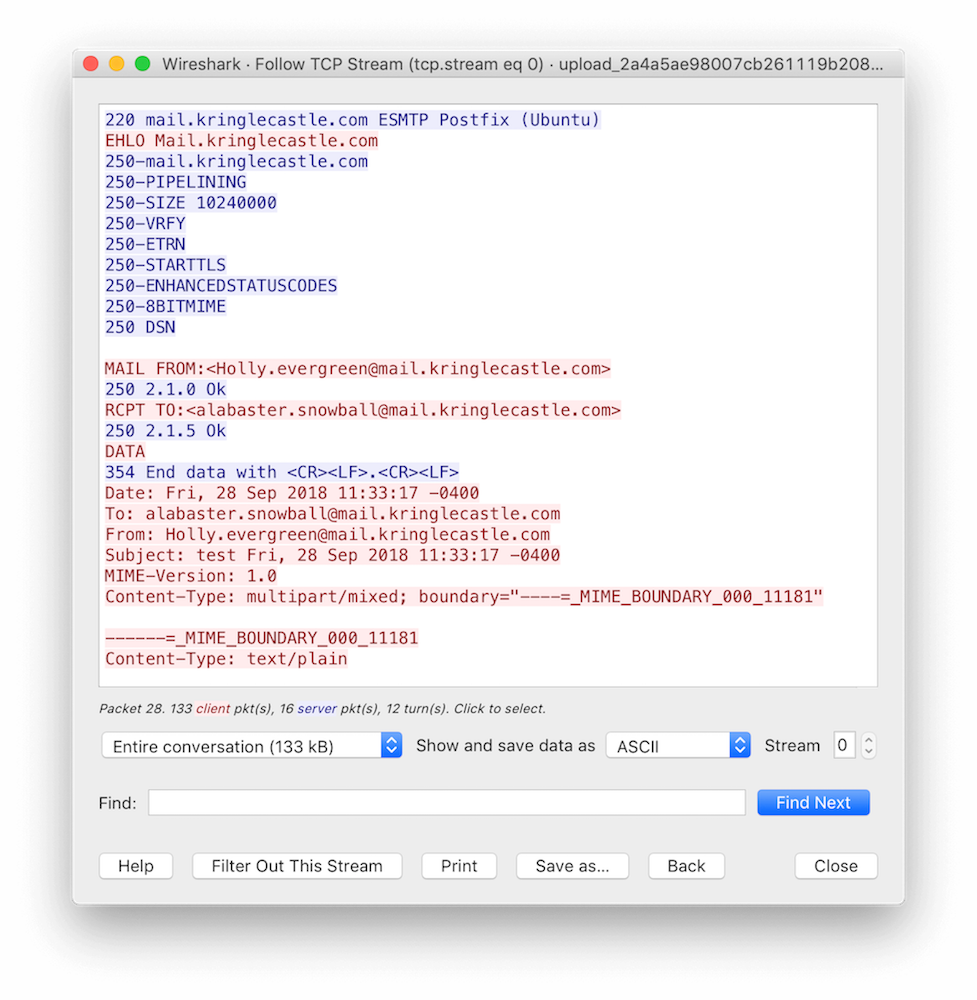977x1000 pixels.
Task: Maximize the window with the green button
Action: [x=143, y=64]
